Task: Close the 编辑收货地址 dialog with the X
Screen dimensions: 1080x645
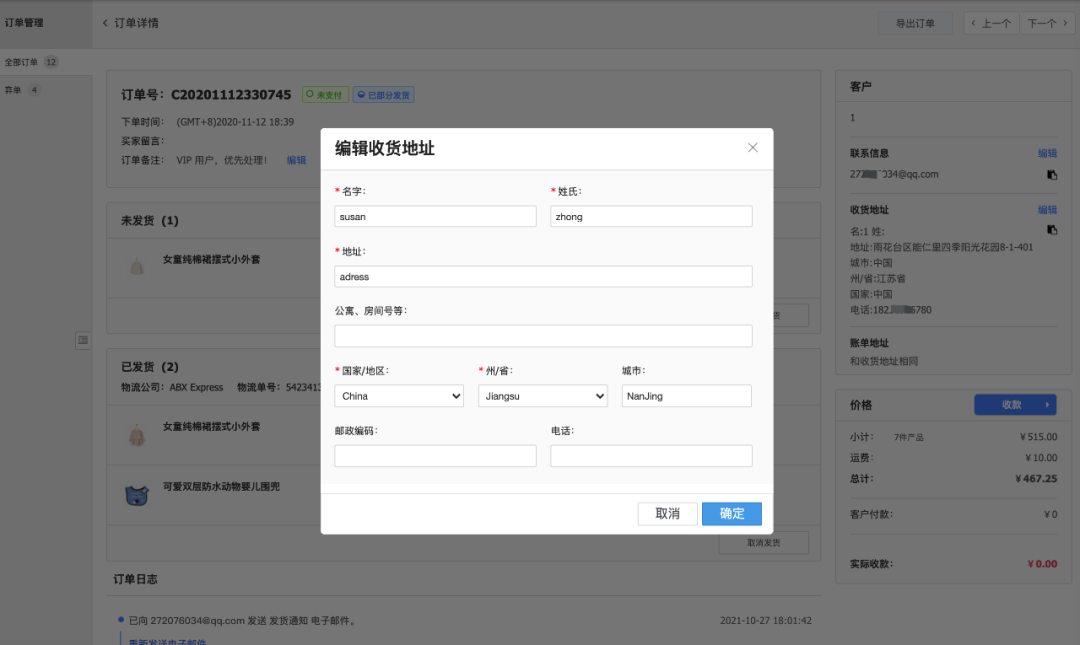Action: click(x=752, y=146)
